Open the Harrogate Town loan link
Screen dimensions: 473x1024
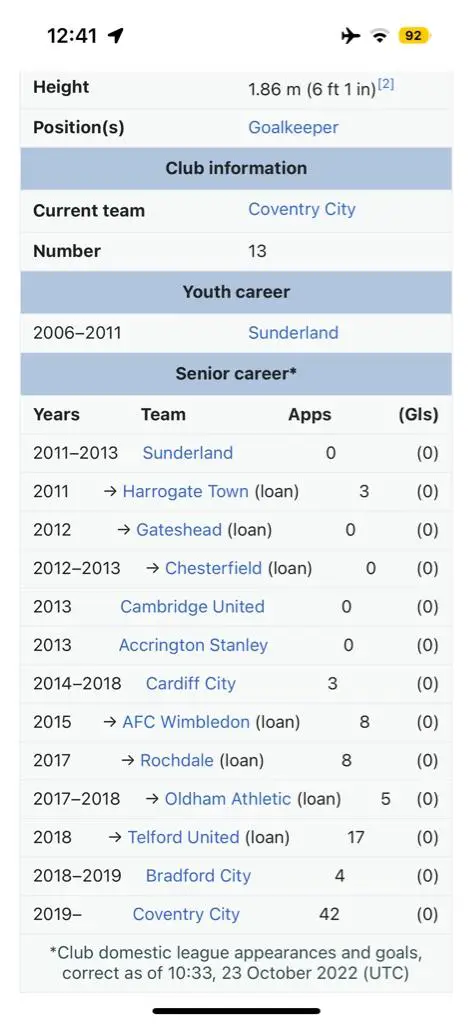(x=186, y=492)
